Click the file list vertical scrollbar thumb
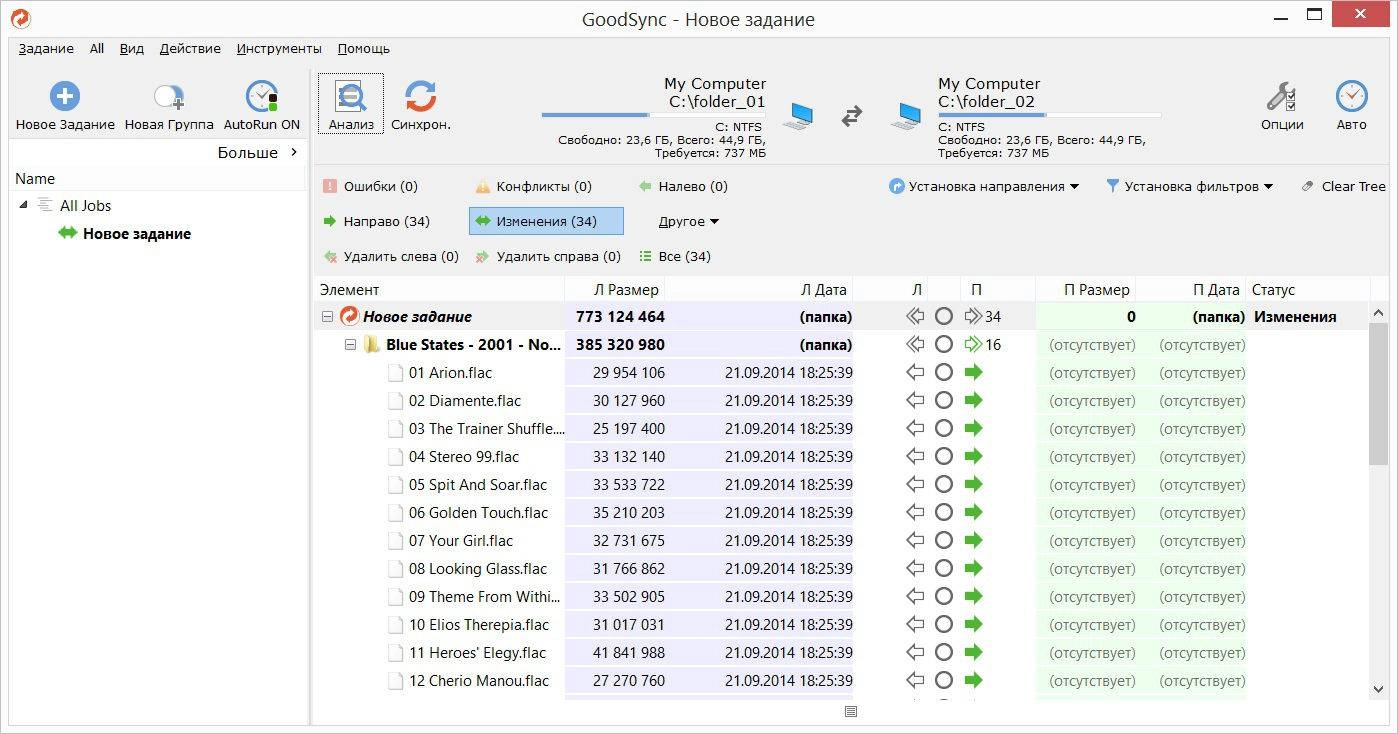This screenshot has width=1398, height=734. coord(1378,393)
